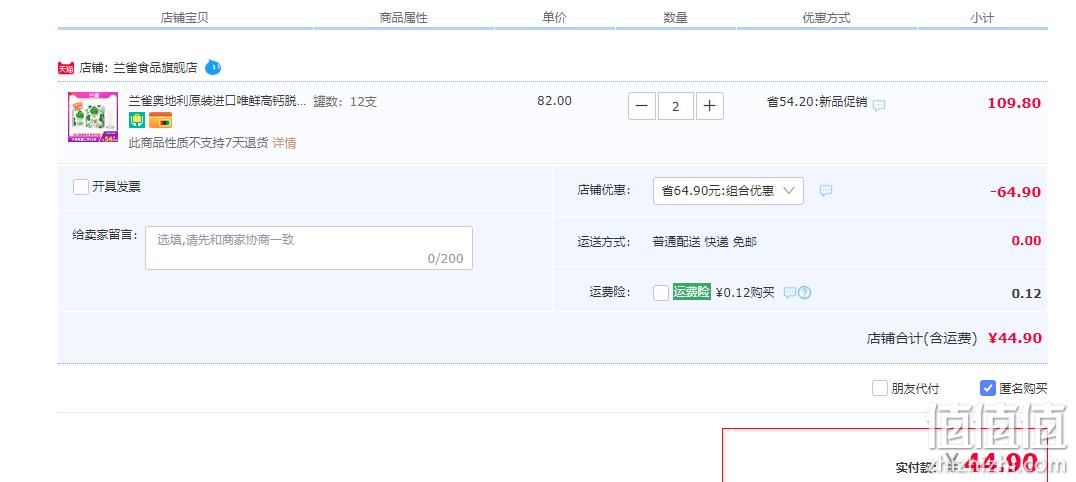Screen dimensions: 1076x482
Task: Open the blue Wangwang chat droplet icon
Action: point(213,67)
